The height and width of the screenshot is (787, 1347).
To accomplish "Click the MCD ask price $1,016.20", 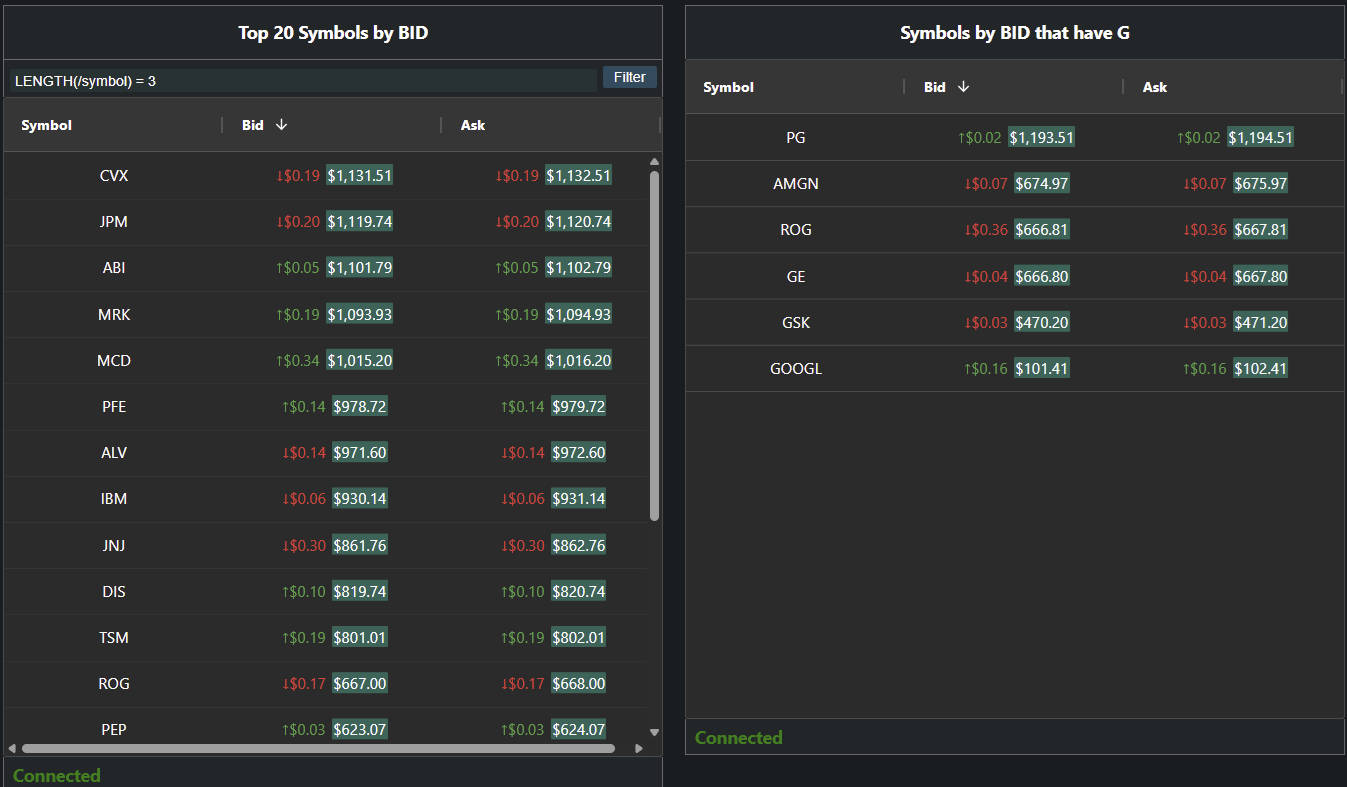I will point(578,361).
